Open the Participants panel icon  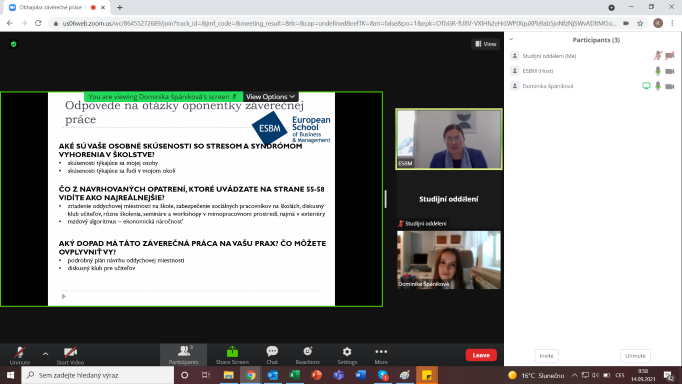click(184, 355)
